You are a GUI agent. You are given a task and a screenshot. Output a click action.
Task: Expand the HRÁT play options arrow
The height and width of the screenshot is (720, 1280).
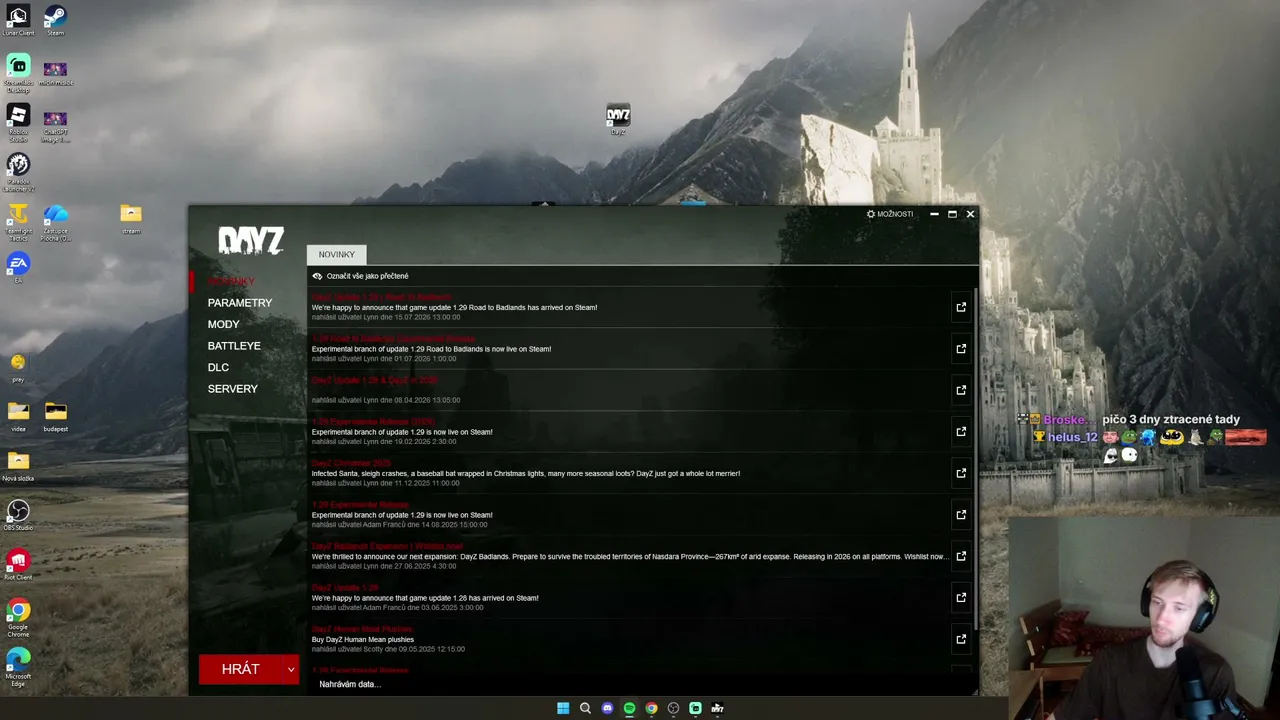coord(291,669)
